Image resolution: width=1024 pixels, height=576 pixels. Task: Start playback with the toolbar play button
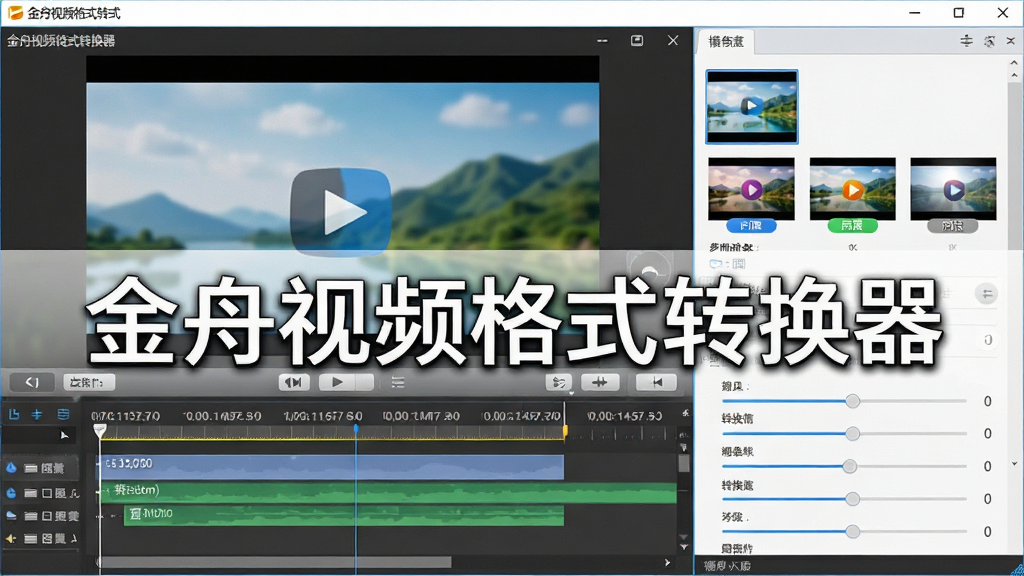[337, 382]
